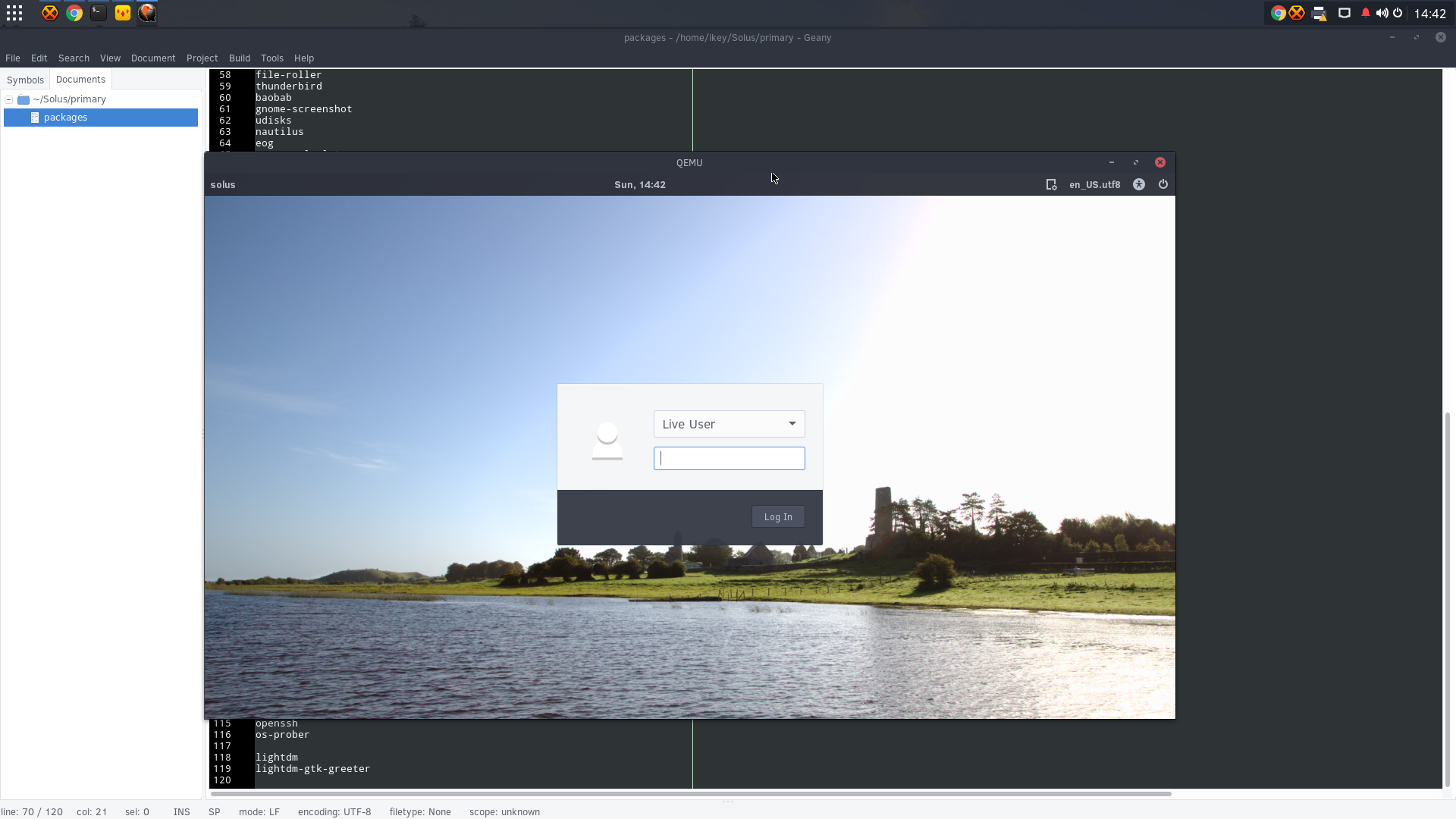Open the printer warning tray icon
The height and width of the screenshot is (819, 1456).
1319,14
